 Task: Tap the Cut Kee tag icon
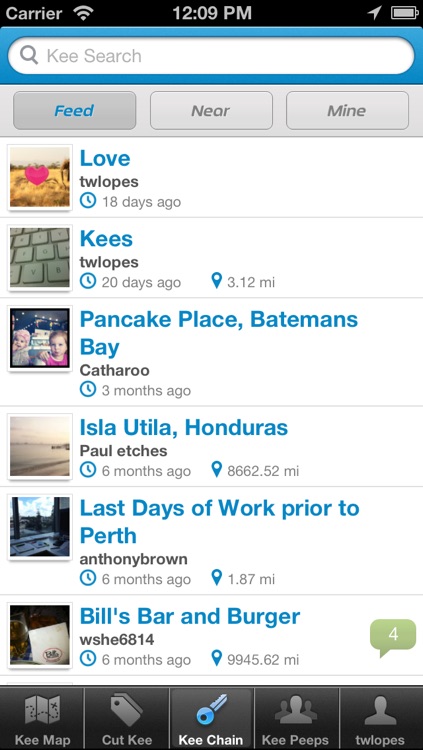[126, 710]
